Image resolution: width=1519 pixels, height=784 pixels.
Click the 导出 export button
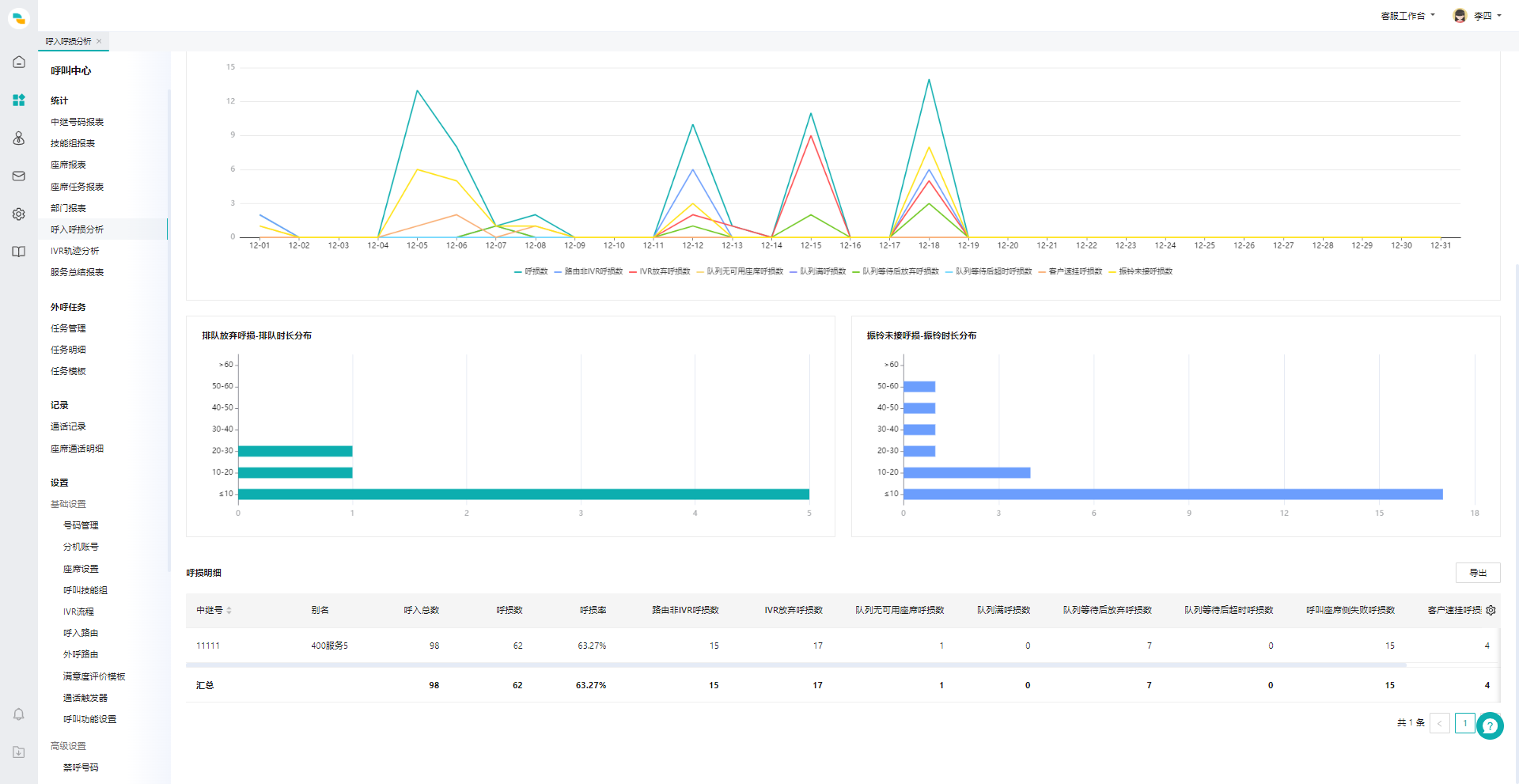1478,573
